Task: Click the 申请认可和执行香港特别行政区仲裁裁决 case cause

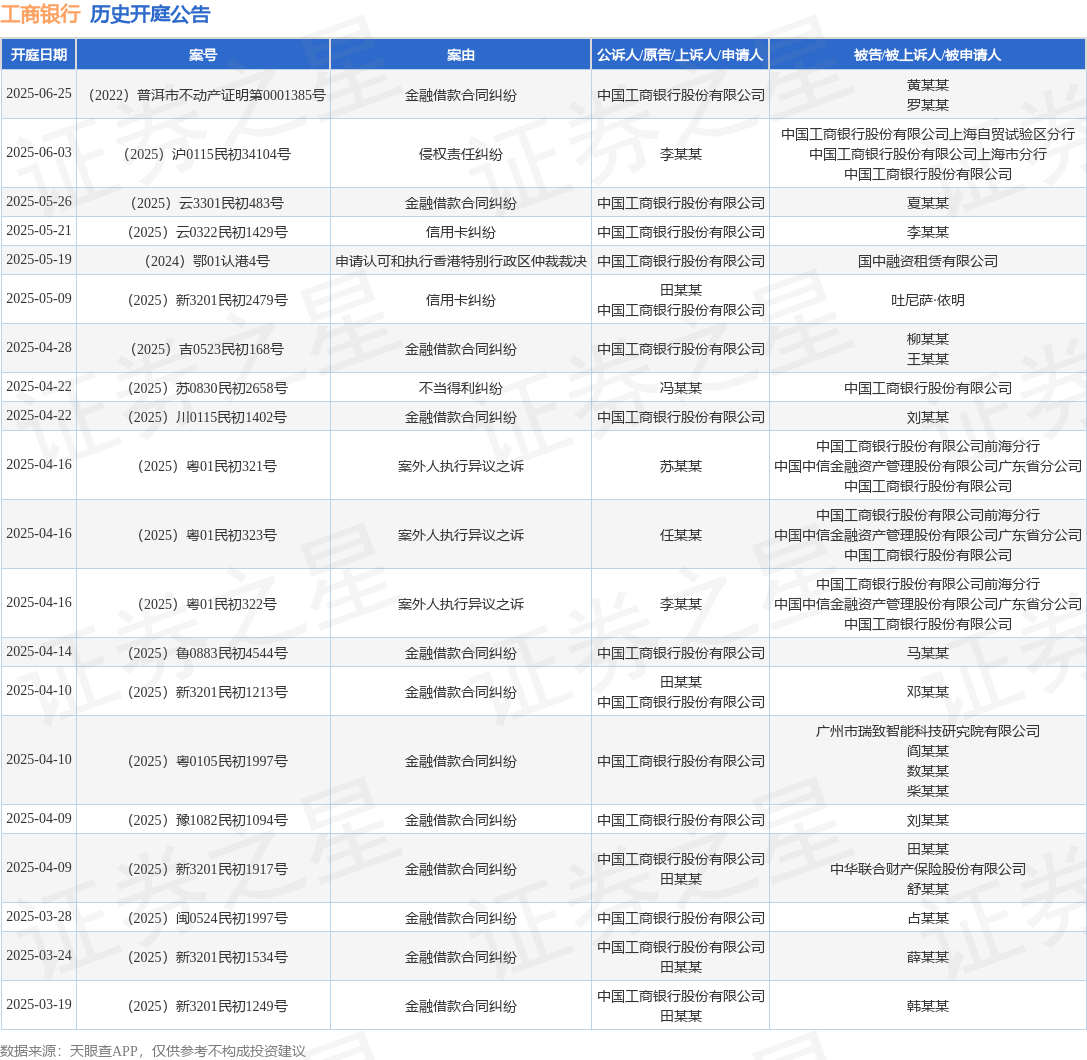Action: pyautogui.click(x=460, y=261)
